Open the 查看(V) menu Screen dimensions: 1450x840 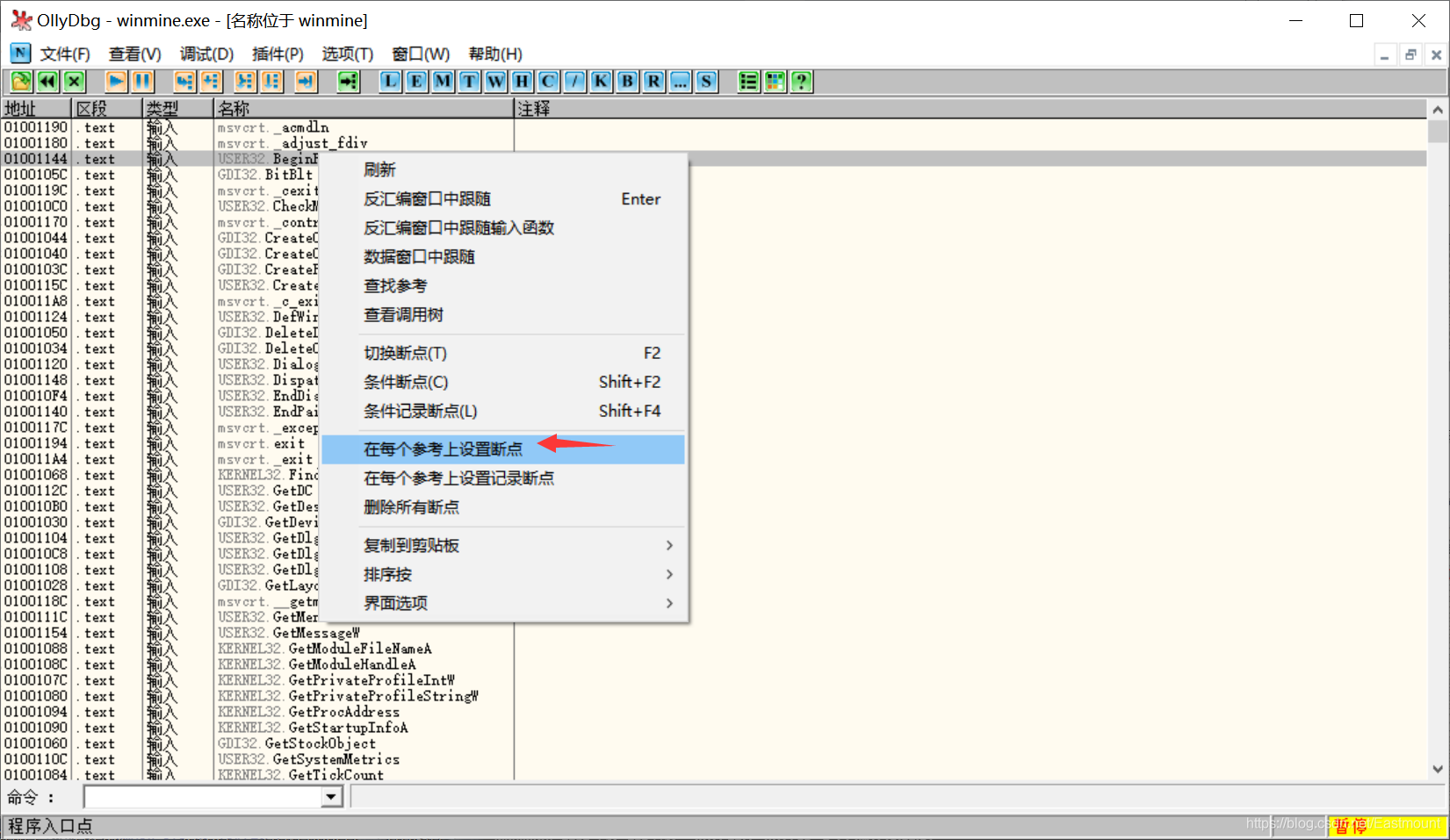(135, 54)
